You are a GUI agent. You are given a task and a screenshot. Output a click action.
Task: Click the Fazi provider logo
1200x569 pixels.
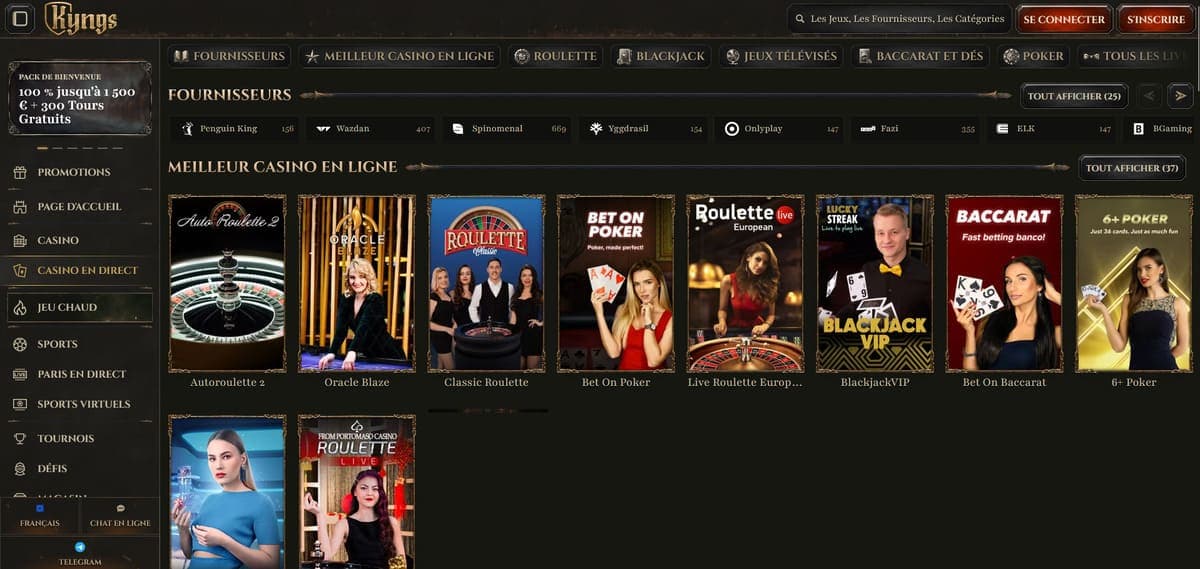tap(867, 129)
